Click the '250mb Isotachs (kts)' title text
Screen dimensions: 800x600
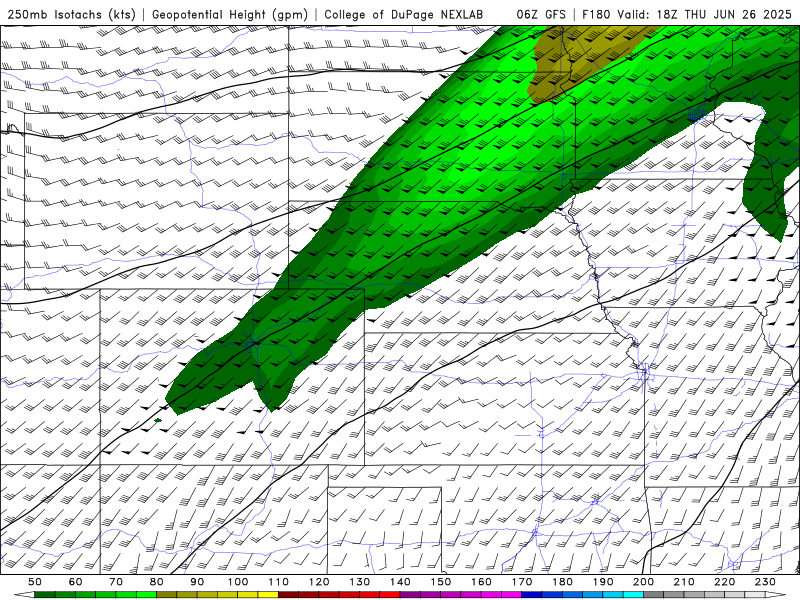(x=71, y=14)
